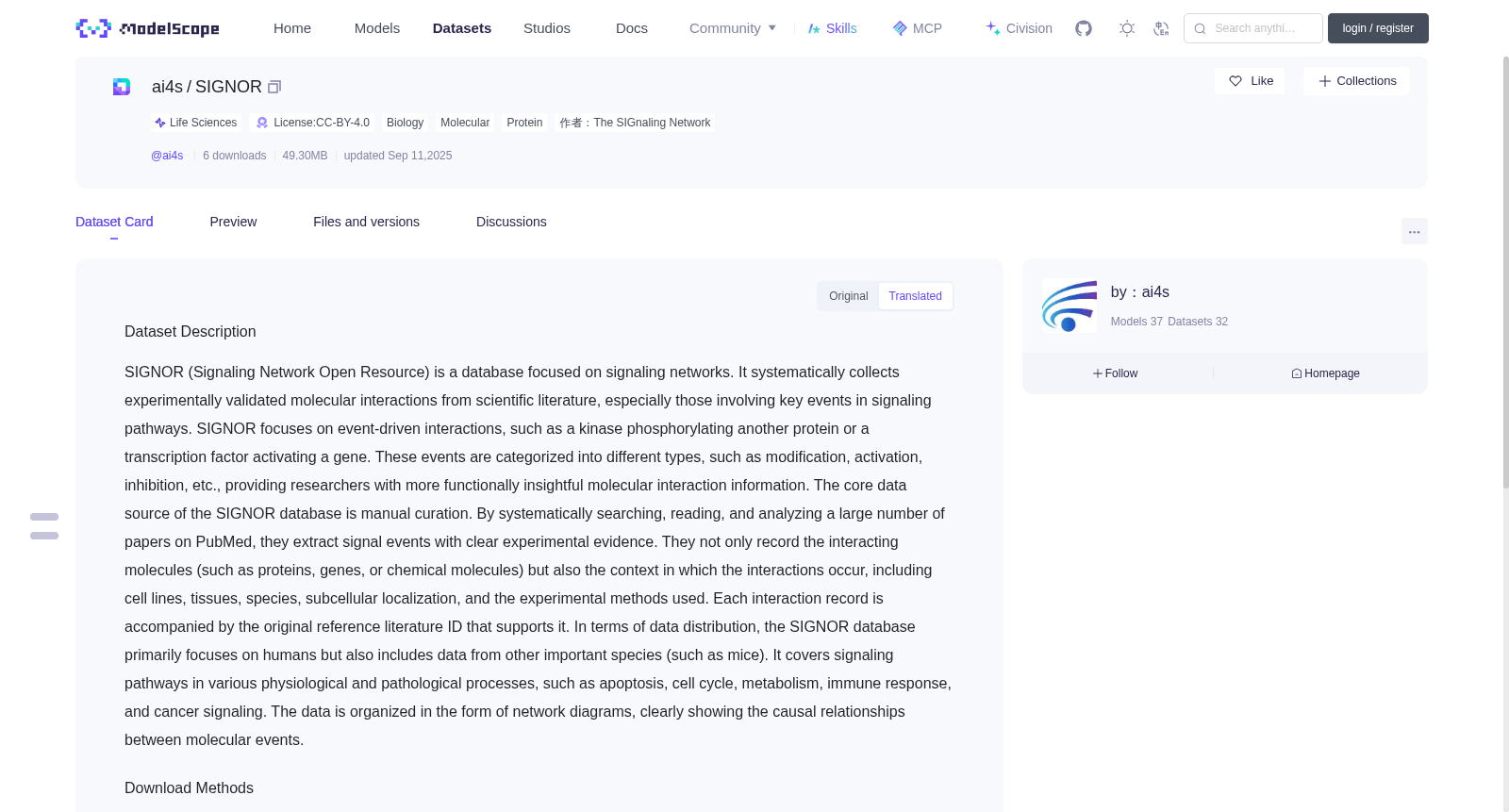The height and width of the screenshot is (812, 1509).
Task: Open the ai4s Homepage link
Action: pos(1325,373)
